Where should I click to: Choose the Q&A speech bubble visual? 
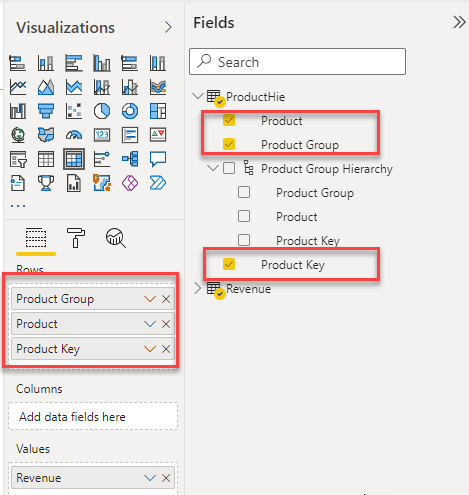point(158,159)
